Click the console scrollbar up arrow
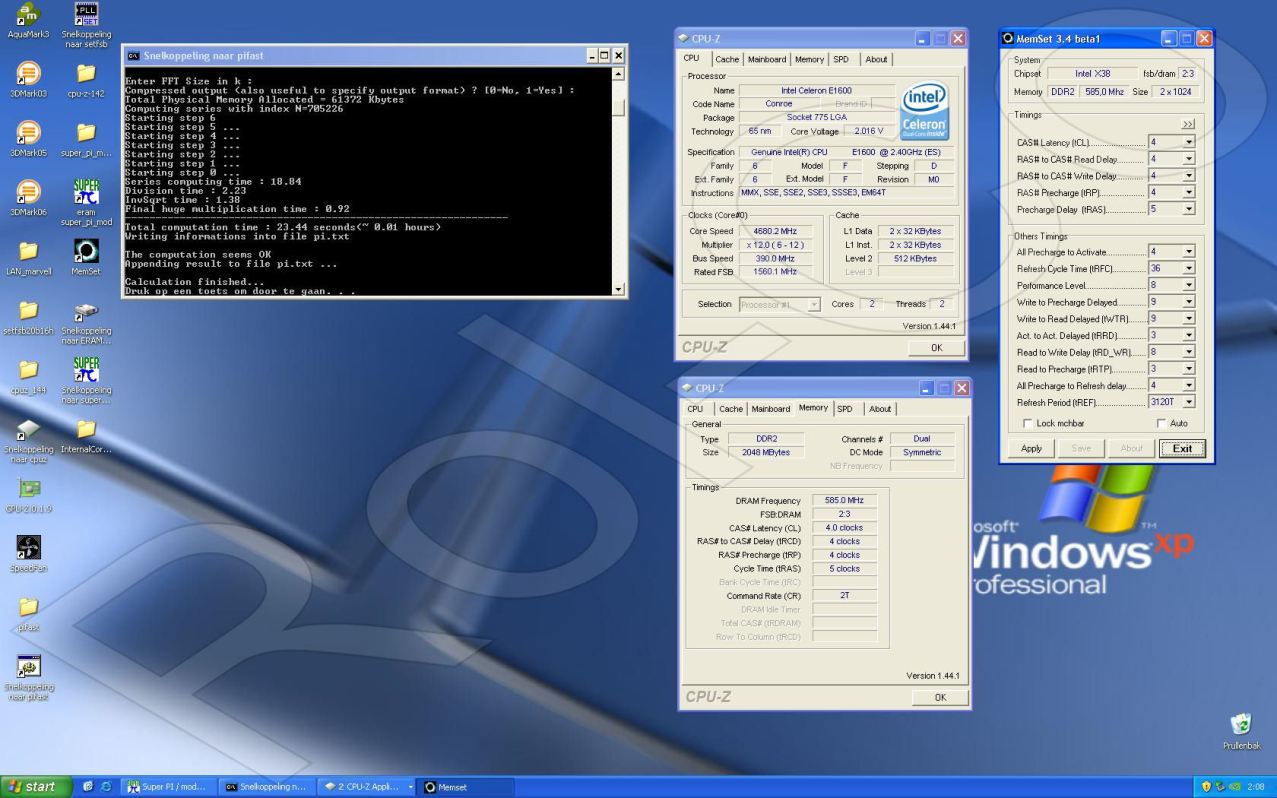This screenshot has height=798, width=1277. 618,74
